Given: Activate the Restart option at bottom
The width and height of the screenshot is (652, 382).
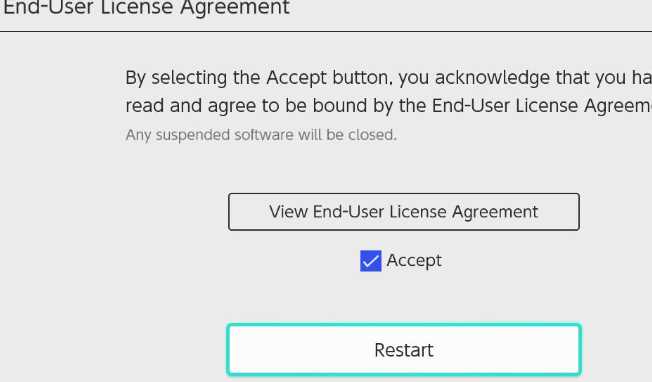Looking at the screenshot, I should click(x=404, y=350).
